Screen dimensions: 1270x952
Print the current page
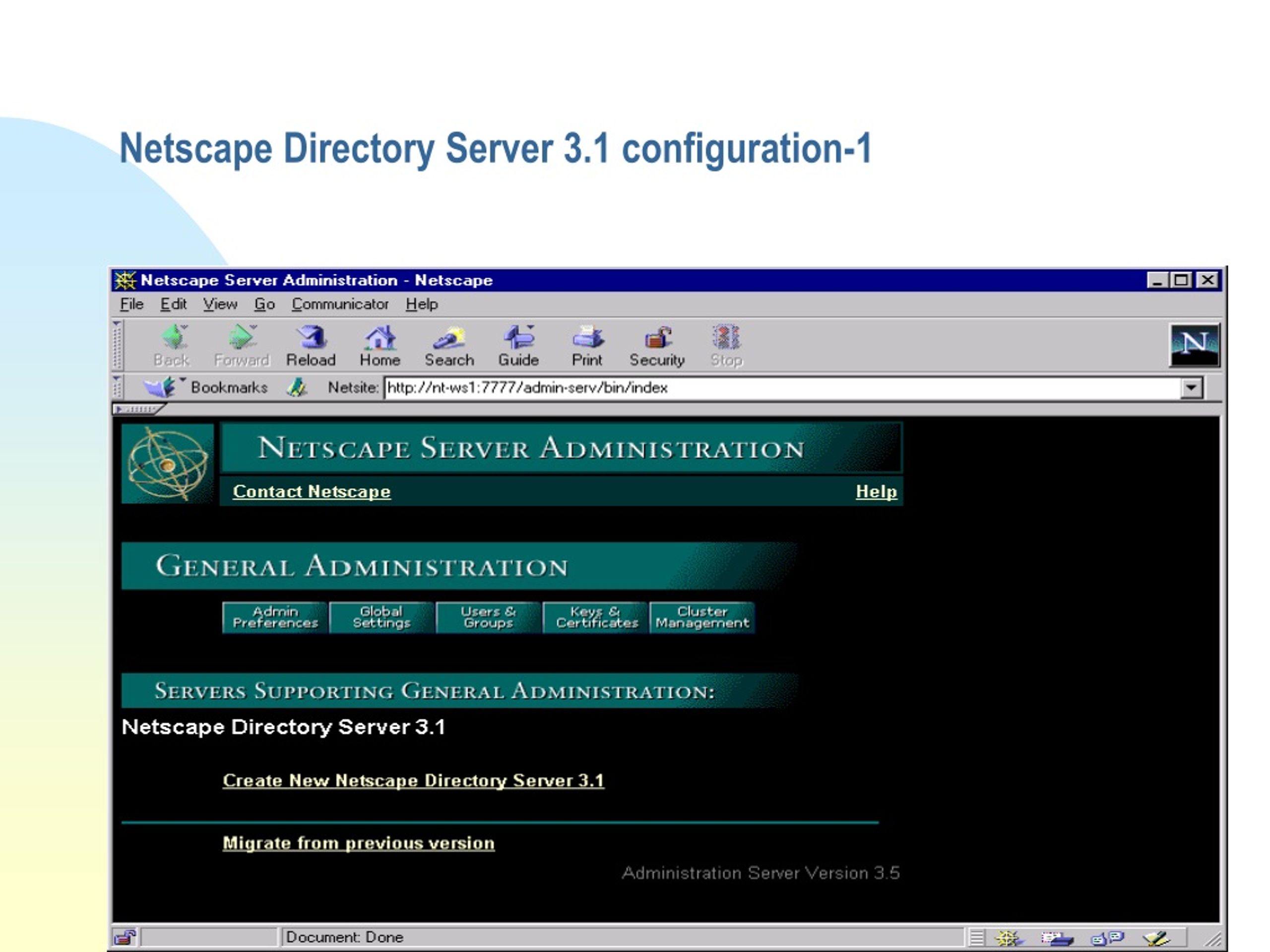click(587, 345)
